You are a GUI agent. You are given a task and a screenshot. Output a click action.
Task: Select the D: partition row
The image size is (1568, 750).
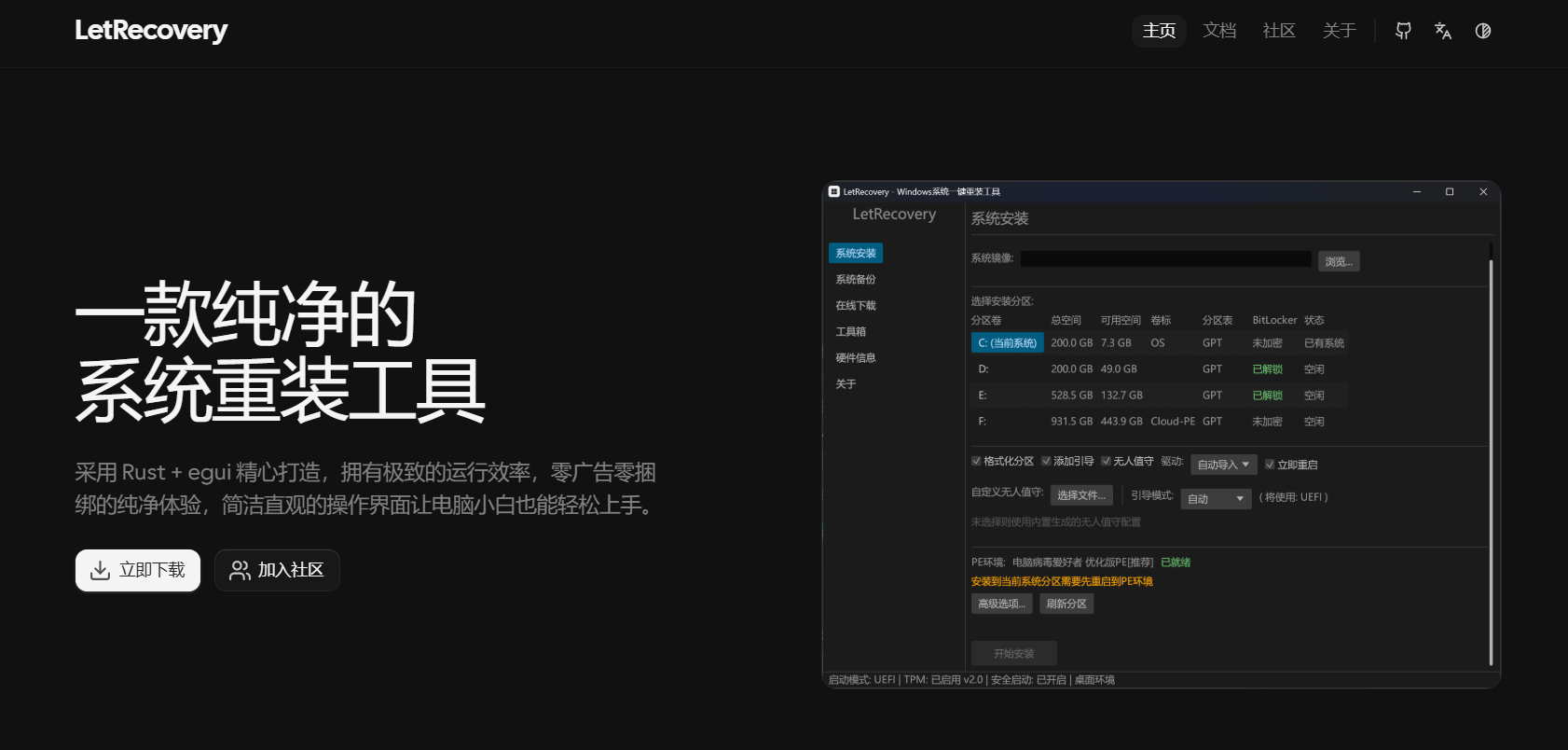pos(1160,369)
